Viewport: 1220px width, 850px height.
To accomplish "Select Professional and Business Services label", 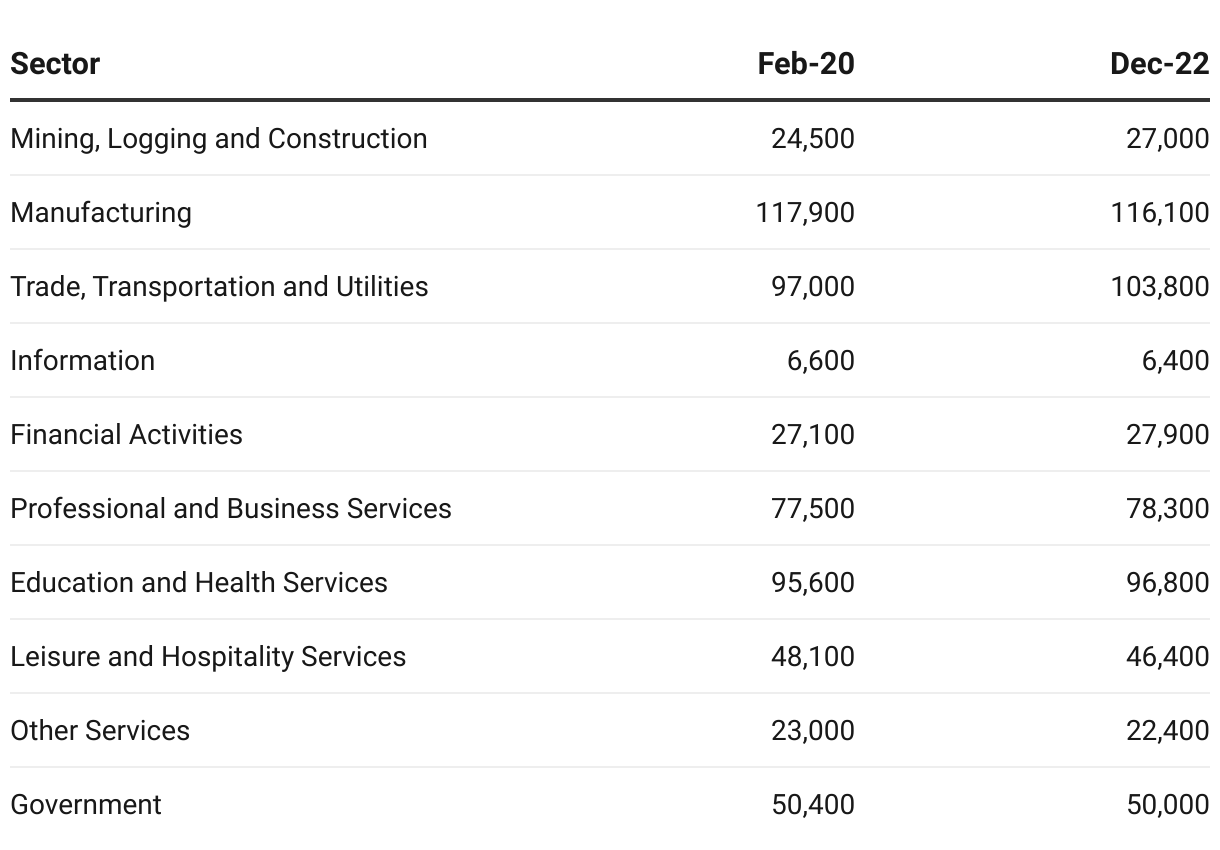I will click(x=231, y=508).
